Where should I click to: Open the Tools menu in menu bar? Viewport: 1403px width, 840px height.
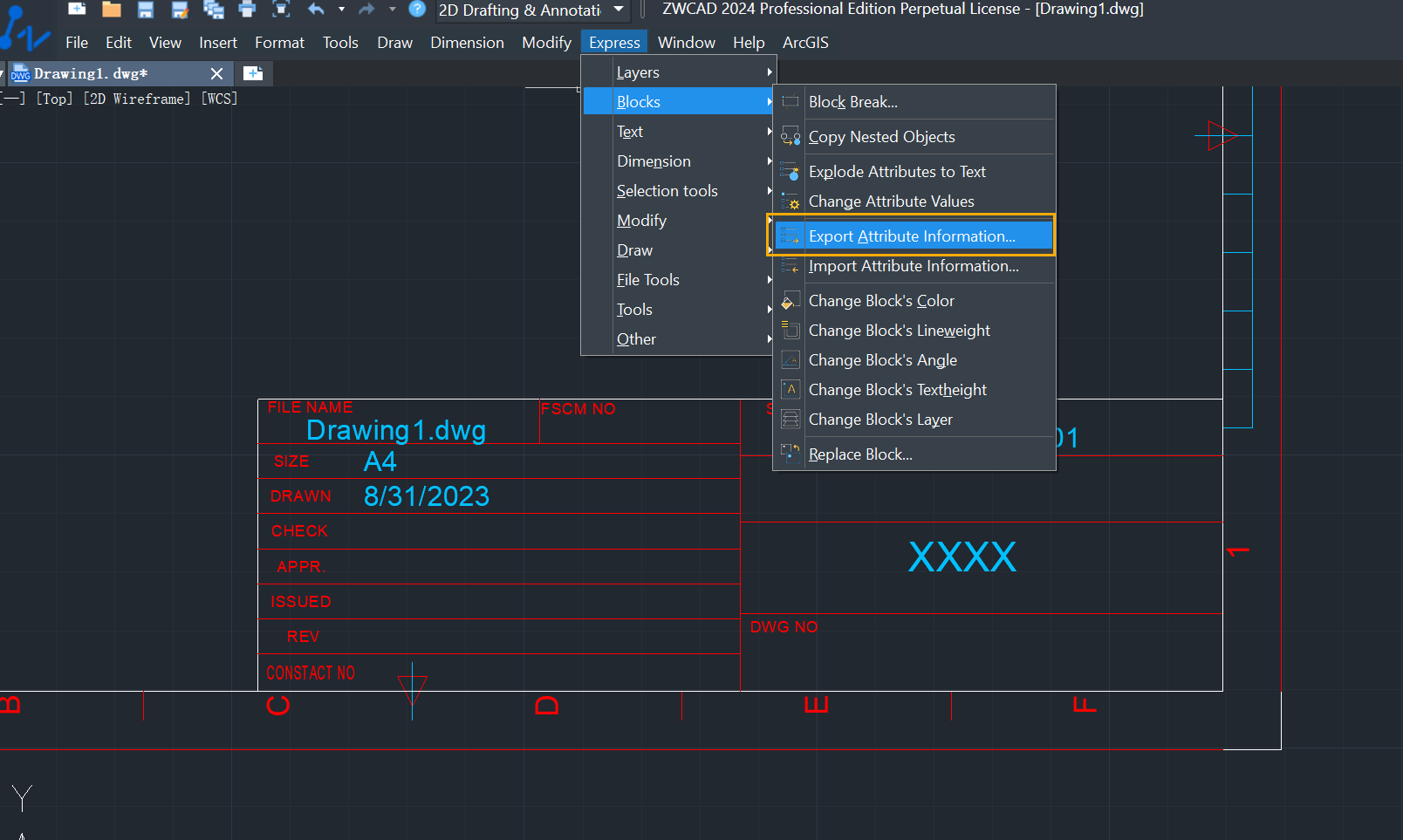point(340,43)
